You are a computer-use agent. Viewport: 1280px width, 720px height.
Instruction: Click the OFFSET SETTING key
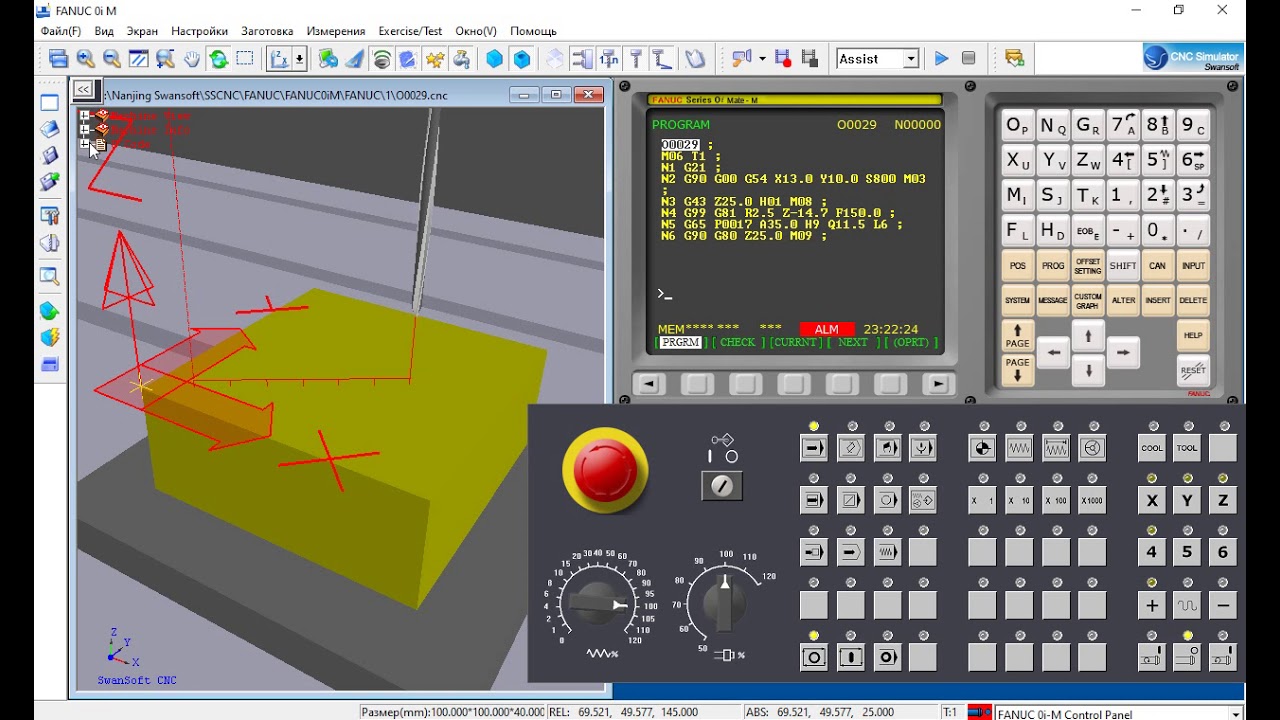click(1088, 266)
